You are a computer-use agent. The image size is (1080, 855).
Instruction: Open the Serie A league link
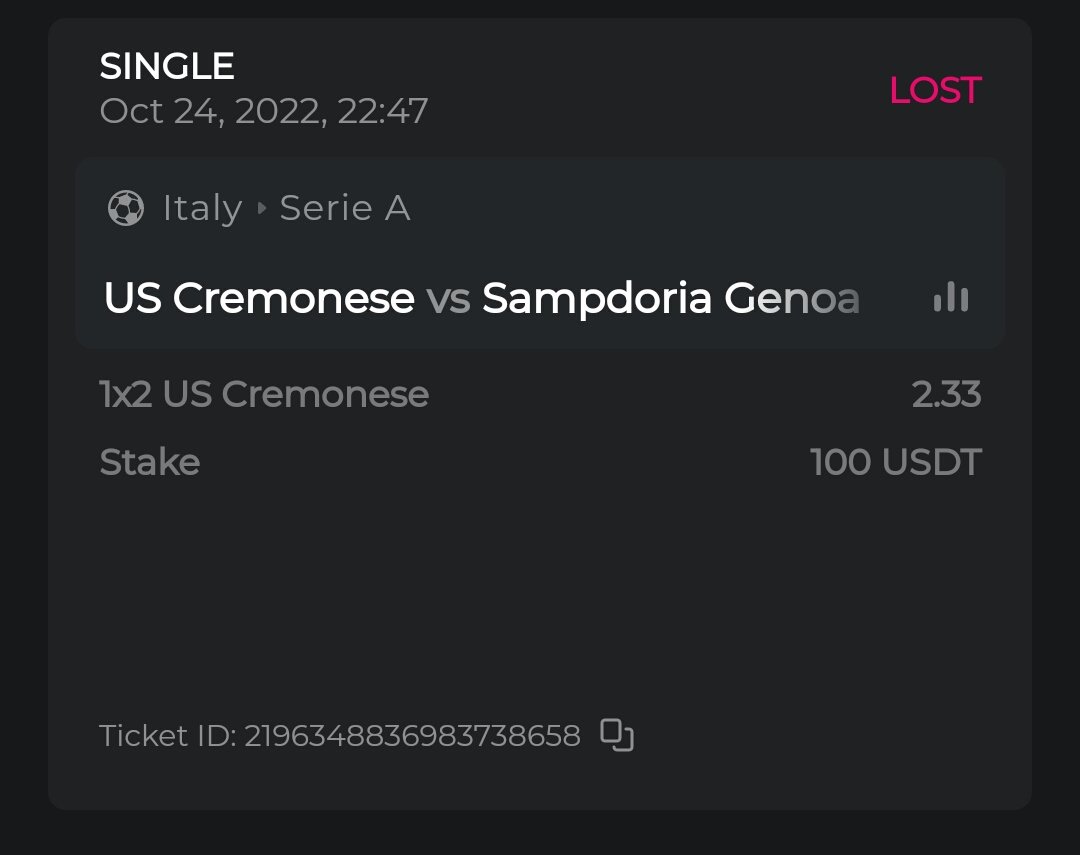(345, 208)
